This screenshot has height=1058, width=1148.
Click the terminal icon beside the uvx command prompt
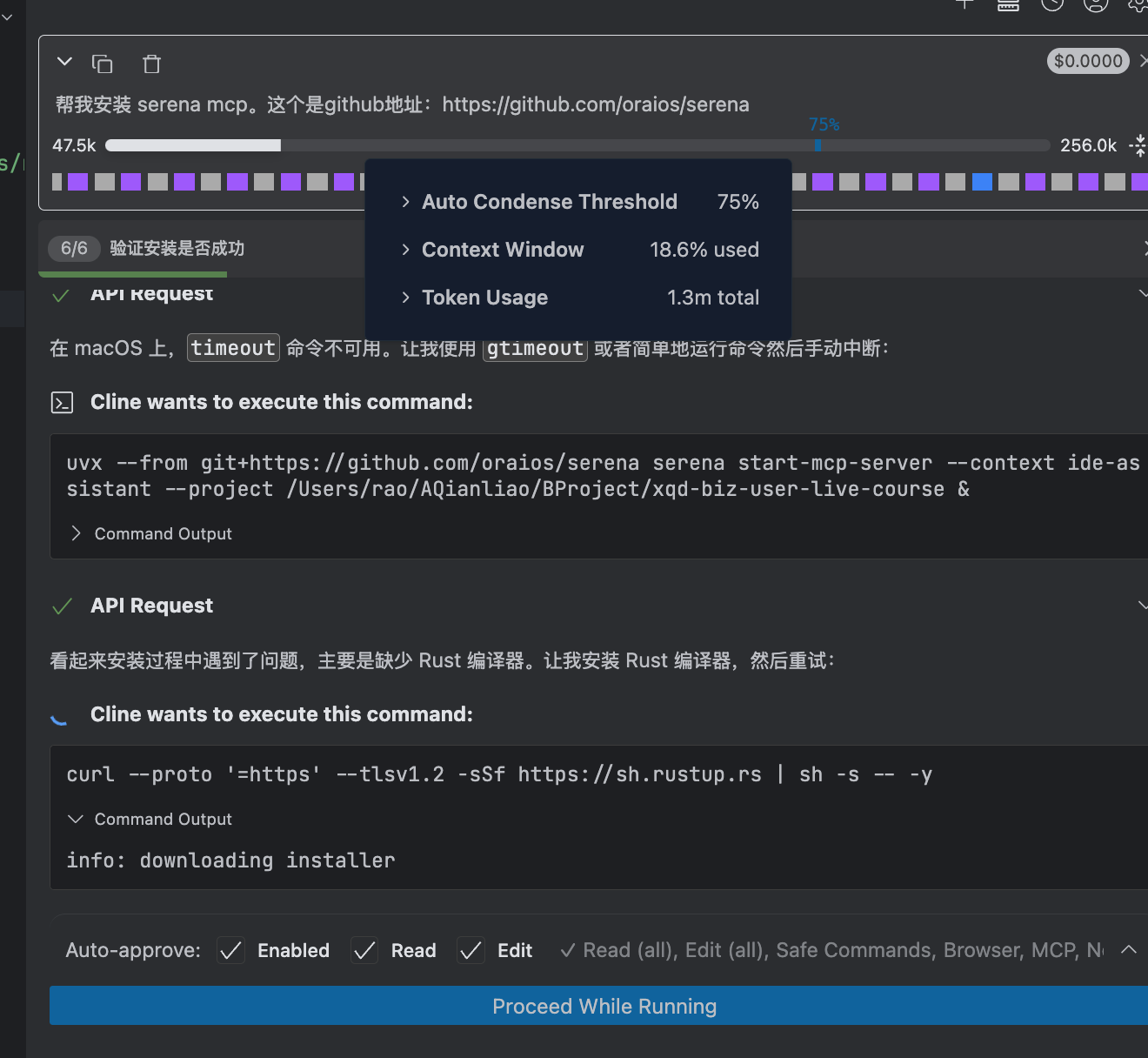click(x=63, y=402)
